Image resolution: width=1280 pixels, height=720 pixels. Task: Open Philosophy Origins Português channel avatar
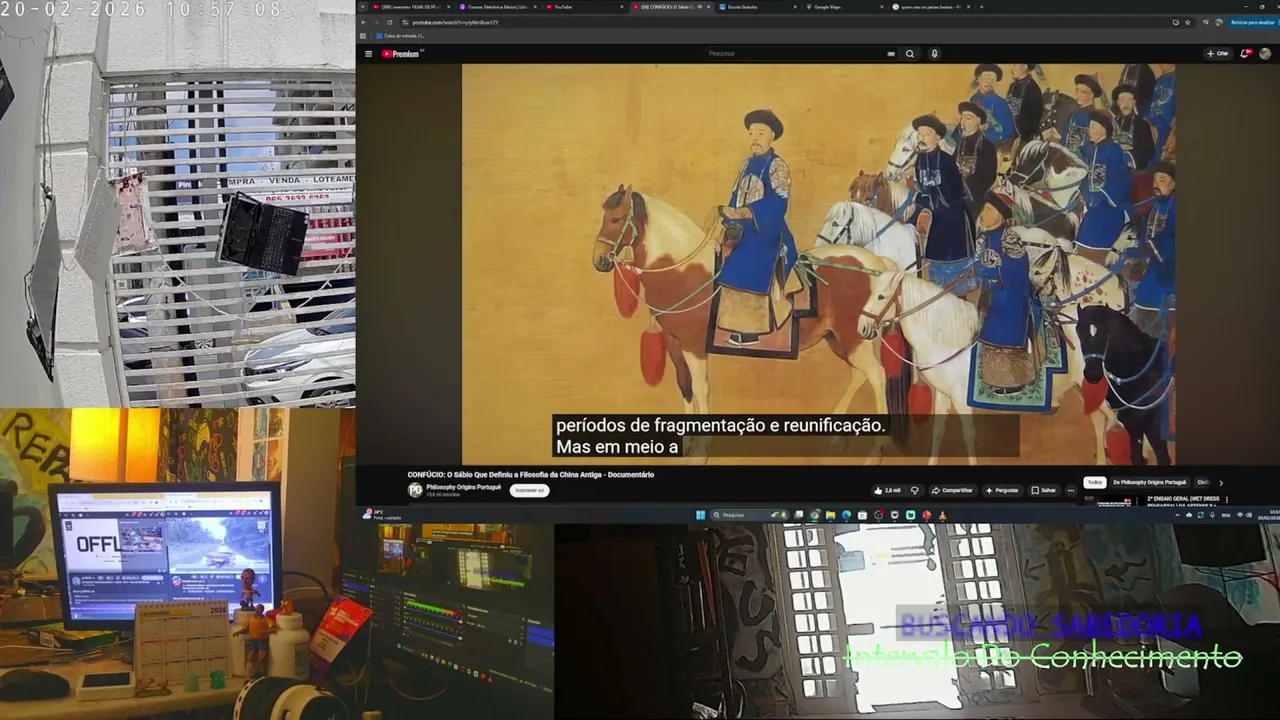tap(415, 490)
